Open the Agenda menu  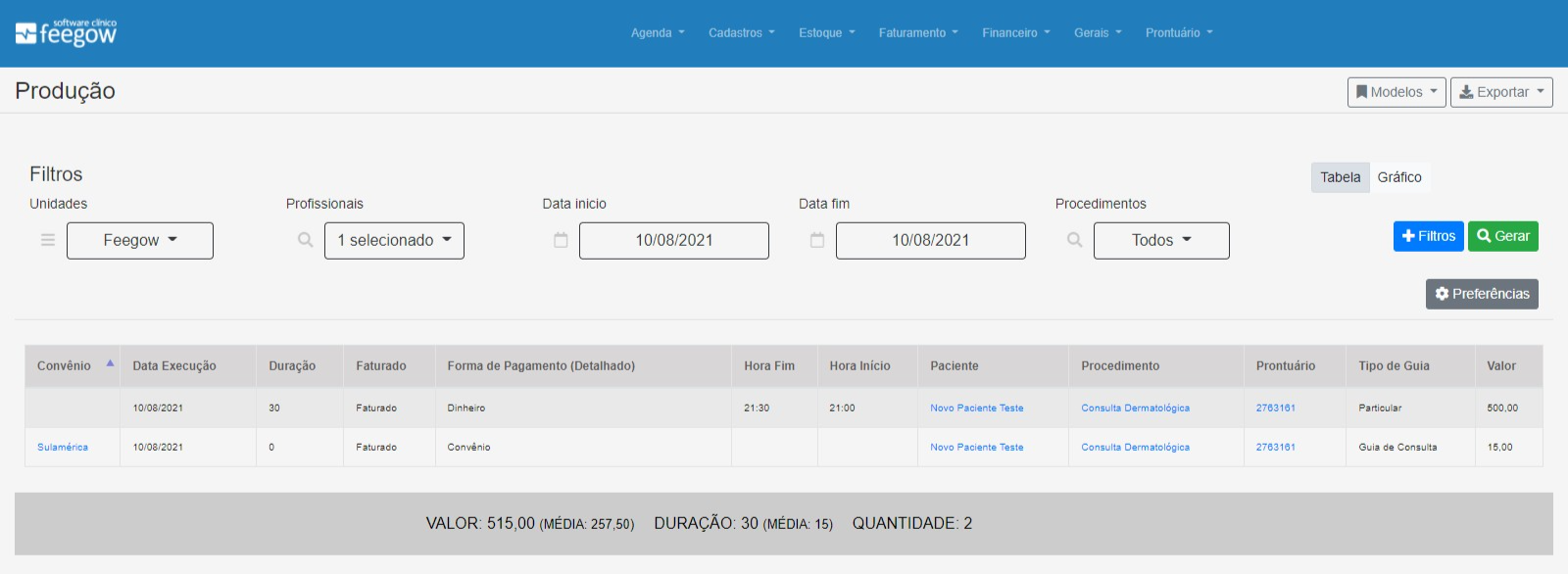tap(658, 33)
